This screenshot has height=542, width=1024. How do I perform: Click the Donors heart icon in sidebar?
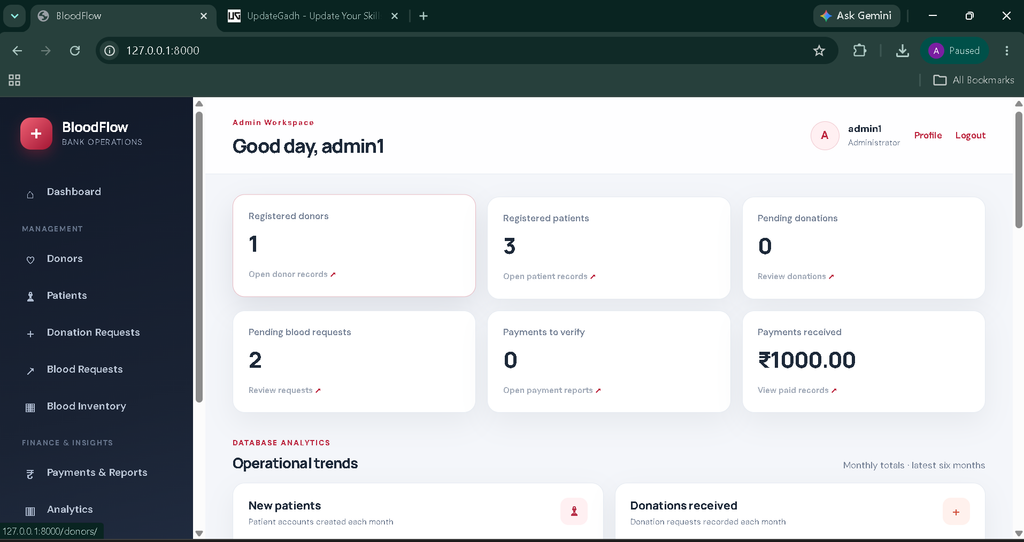pyautogui.click(x=30, y=260)
